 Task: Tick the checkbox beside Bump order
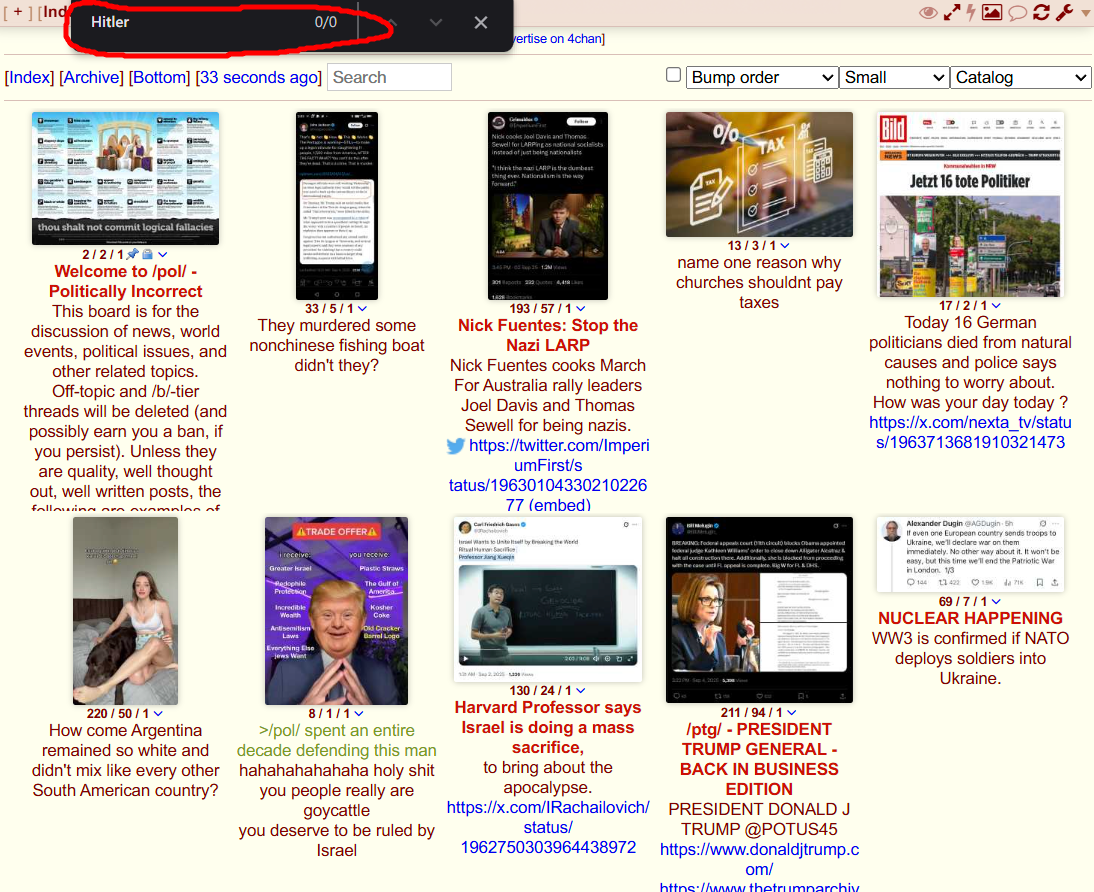tap(673, 75)
